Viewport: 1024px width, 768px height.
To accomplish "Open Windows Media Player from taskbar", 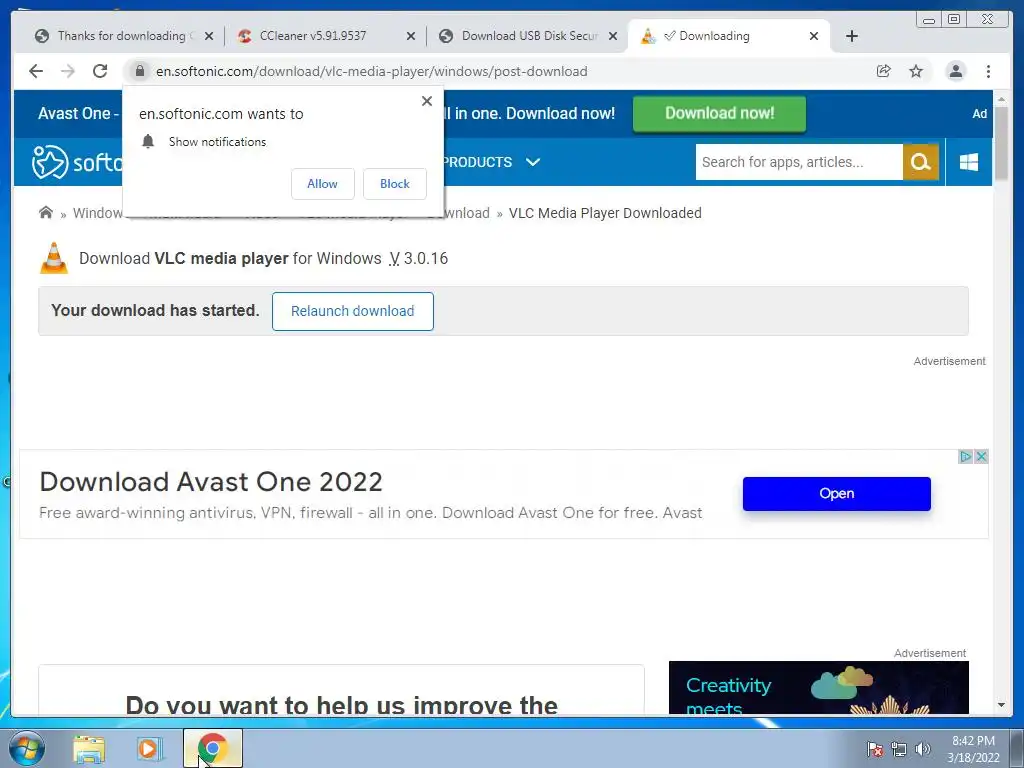I will 149,749.
